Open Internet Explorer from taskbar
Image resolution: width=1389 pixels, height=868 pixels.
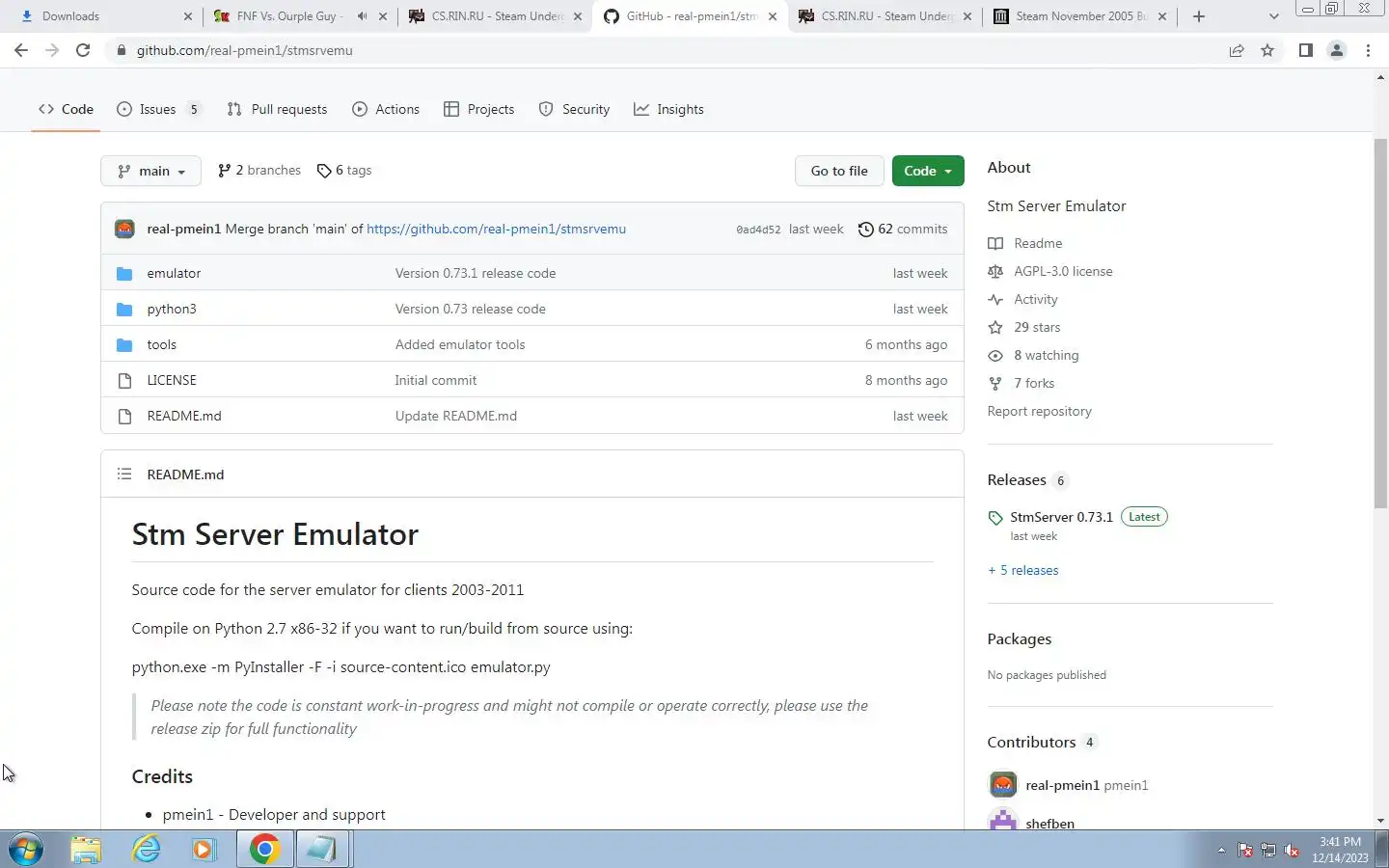(146, 850)
